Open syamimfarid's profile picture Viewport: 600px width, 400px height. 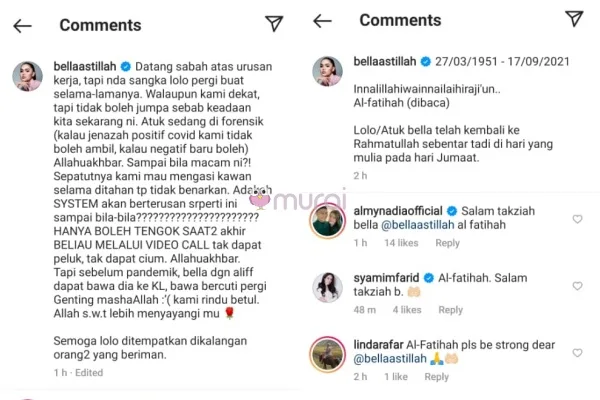[328, 287]
